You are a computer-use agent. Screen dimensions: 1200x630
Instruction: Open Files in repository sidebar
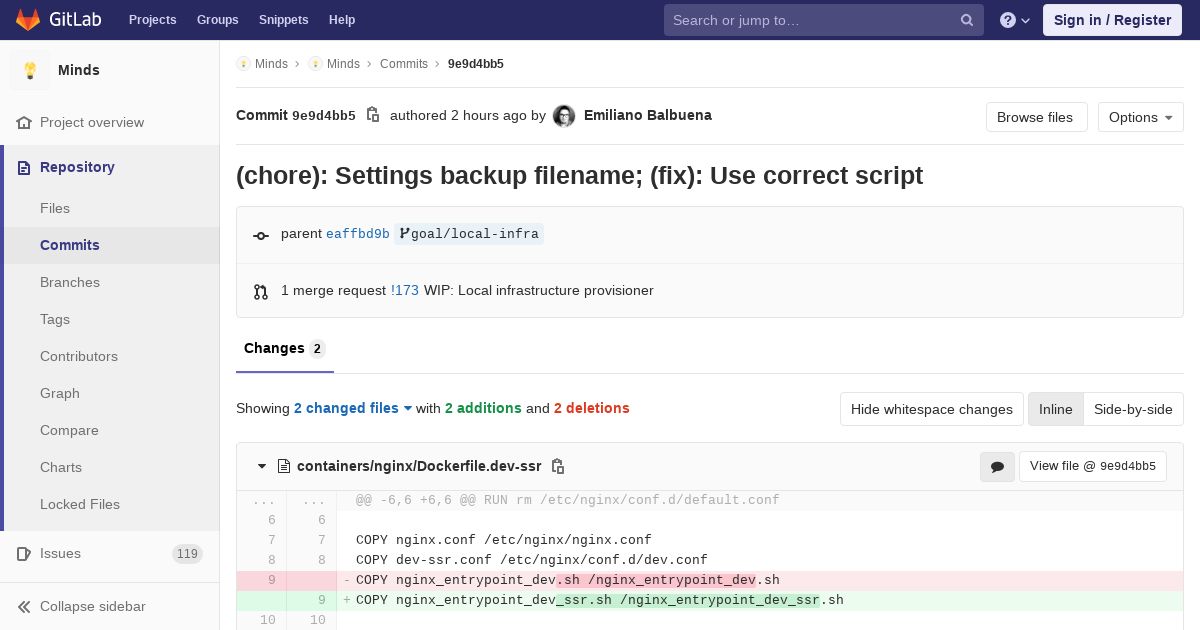click(55, 208)
